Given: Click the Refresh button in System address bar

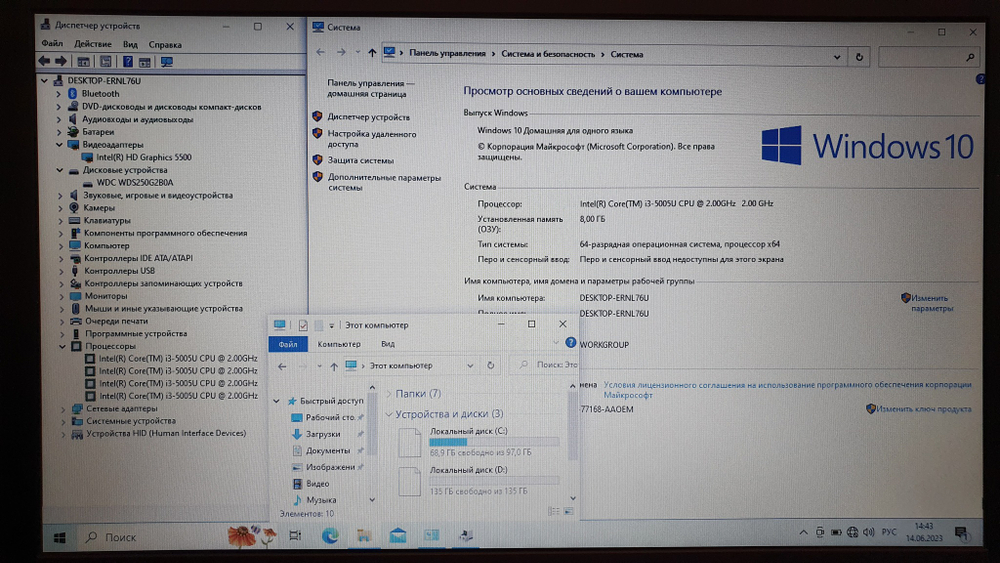Looking at the screenshot, I should (x=859, y=57).
